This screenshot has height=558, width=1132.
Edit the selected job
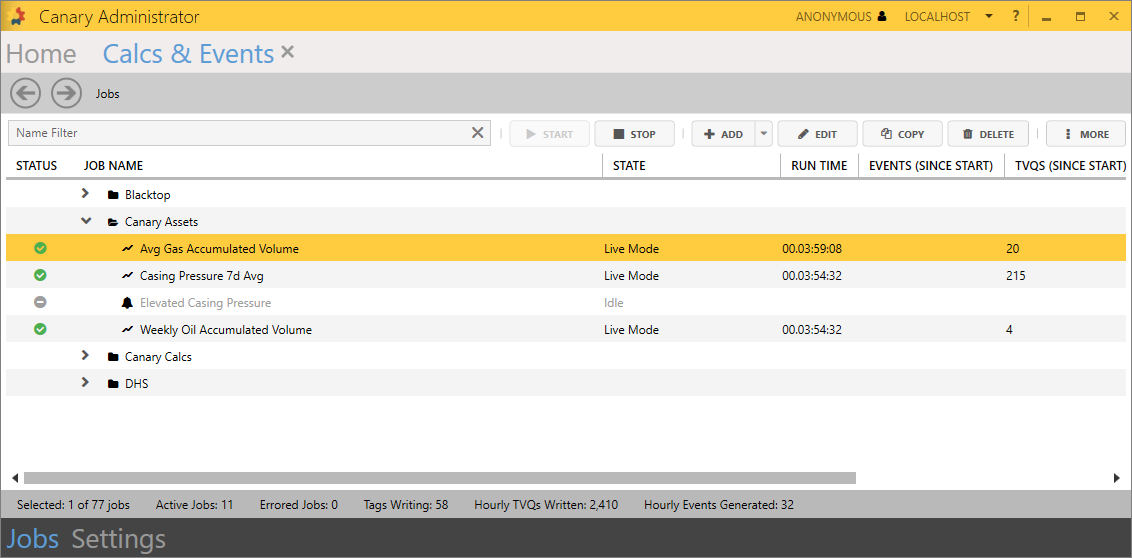(x=817, y=134)
